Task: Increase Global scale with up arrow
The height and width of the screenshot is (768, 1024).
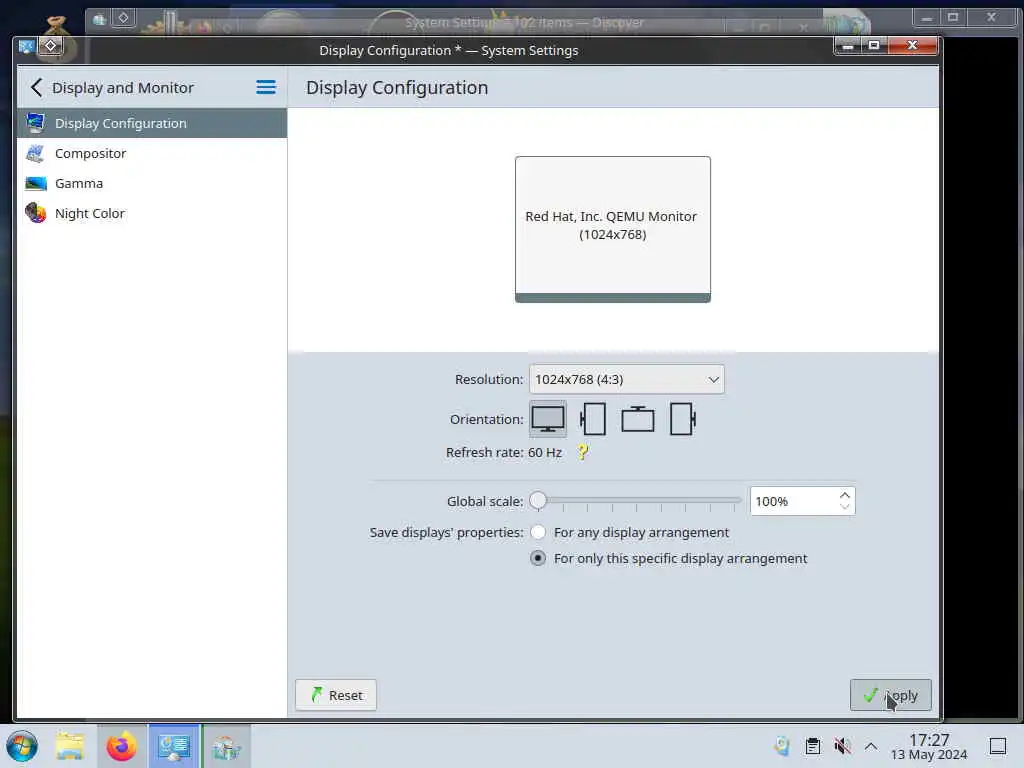Action: click(x=844, y=495)
